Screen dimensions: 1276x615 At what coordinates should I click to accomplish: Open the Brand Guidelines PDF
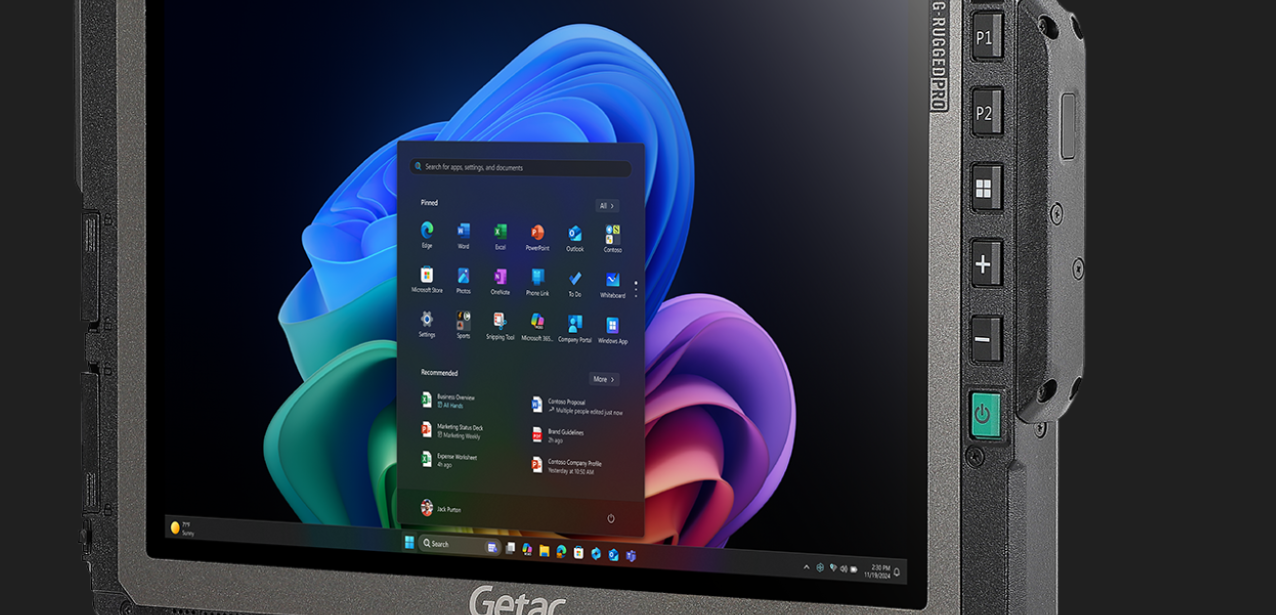[560, 435]
